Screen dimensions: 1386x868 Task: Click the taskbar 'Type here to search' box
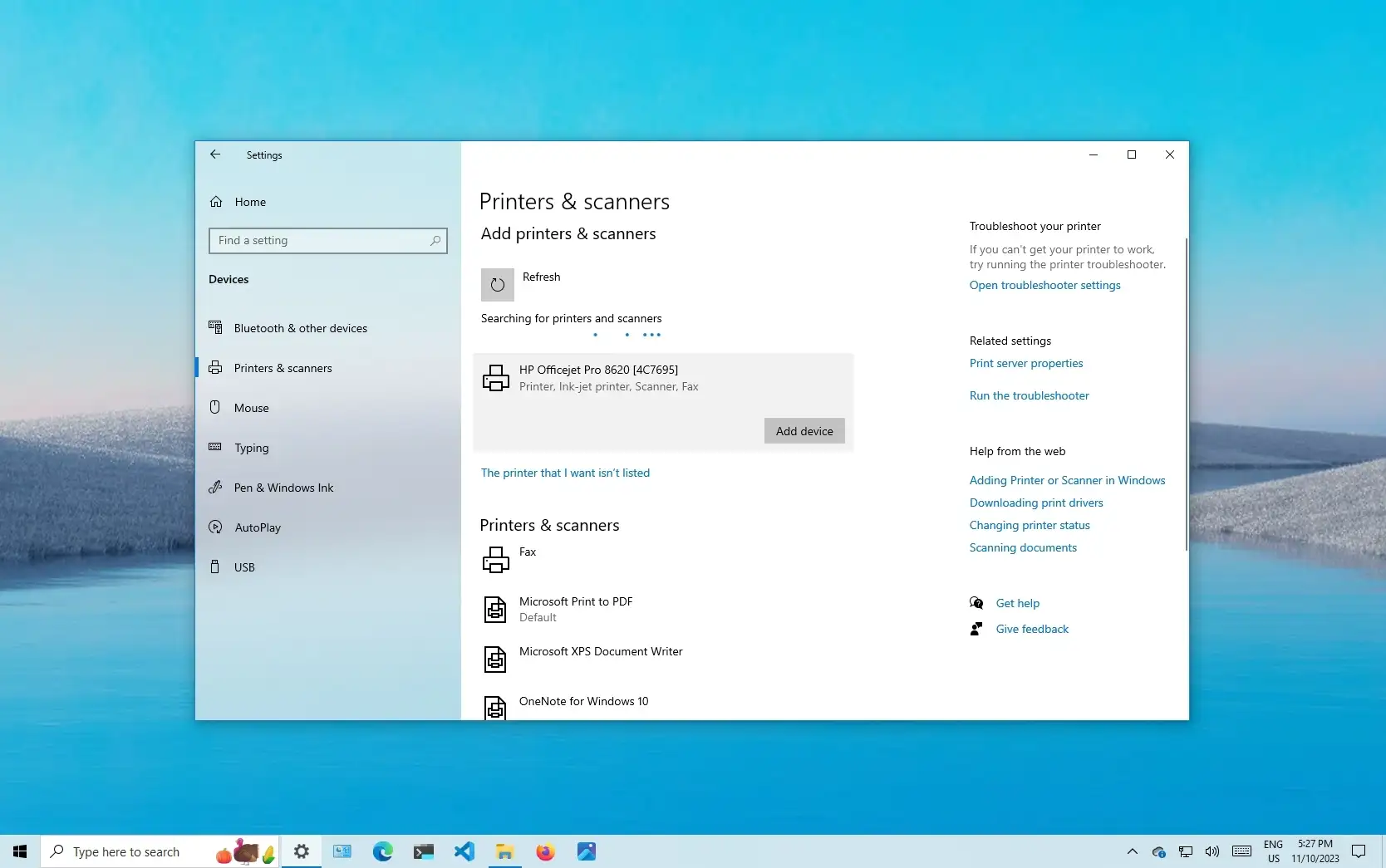160,851
